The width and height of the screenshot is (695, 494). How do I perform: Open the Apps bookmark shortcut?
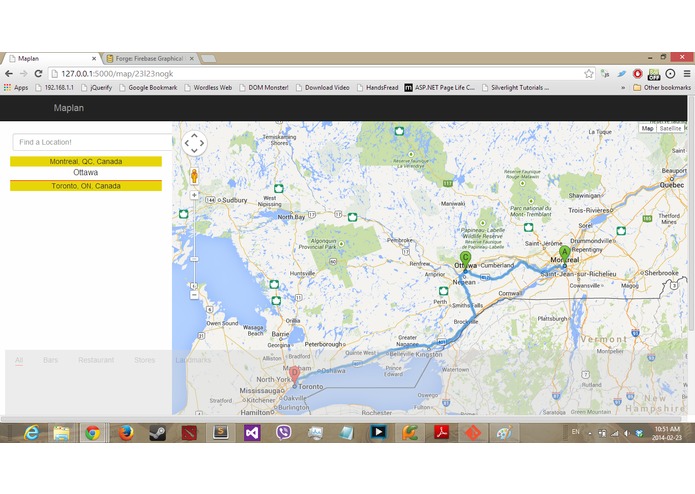[x=16, y=88]
